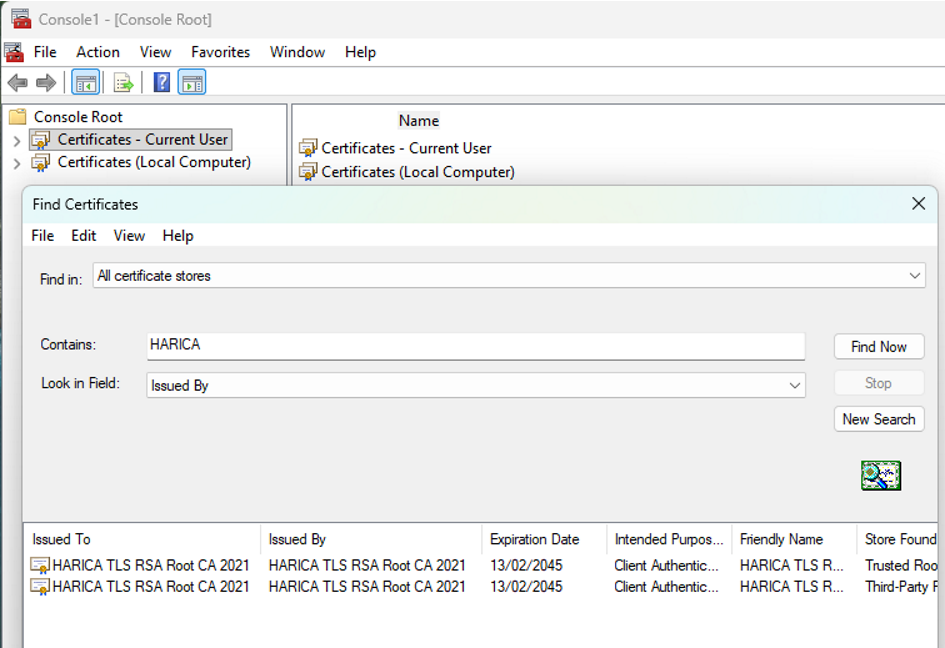The image size is (945, 648).
Task: Toggle Show/Hide Console Tree toolbar icon
Action: [x=86, y=83]
